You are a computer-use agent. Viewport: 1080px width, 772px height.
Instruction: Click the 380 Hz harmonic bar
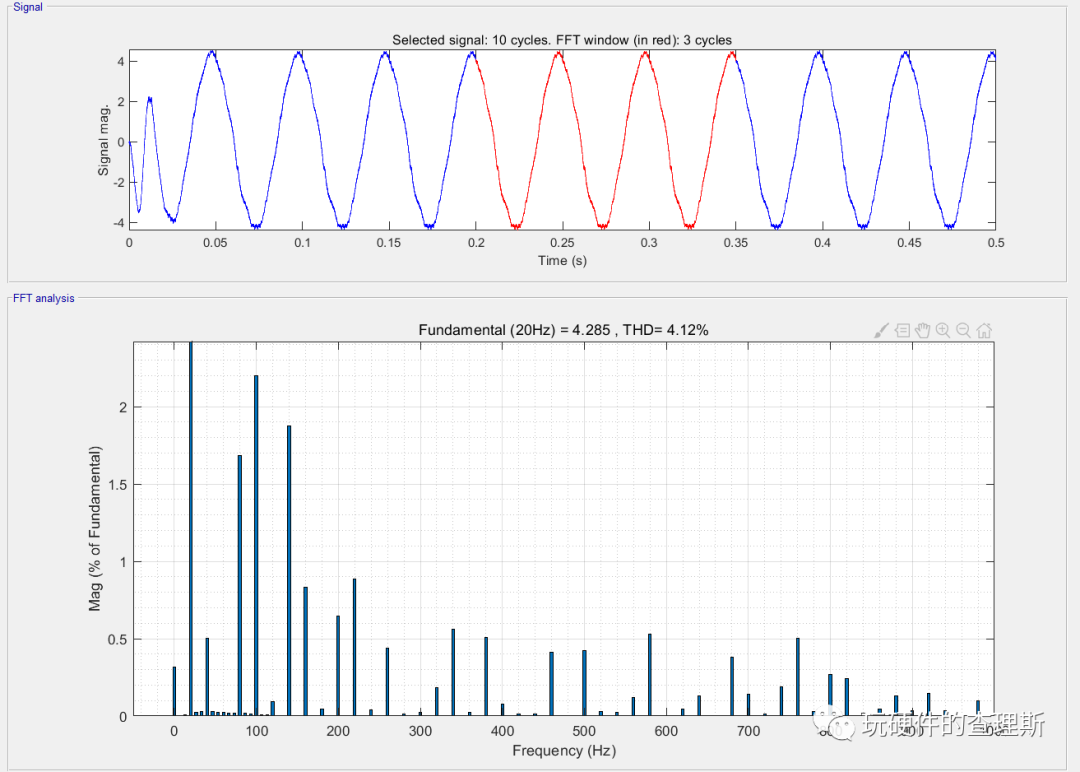[x=486, y=677]
